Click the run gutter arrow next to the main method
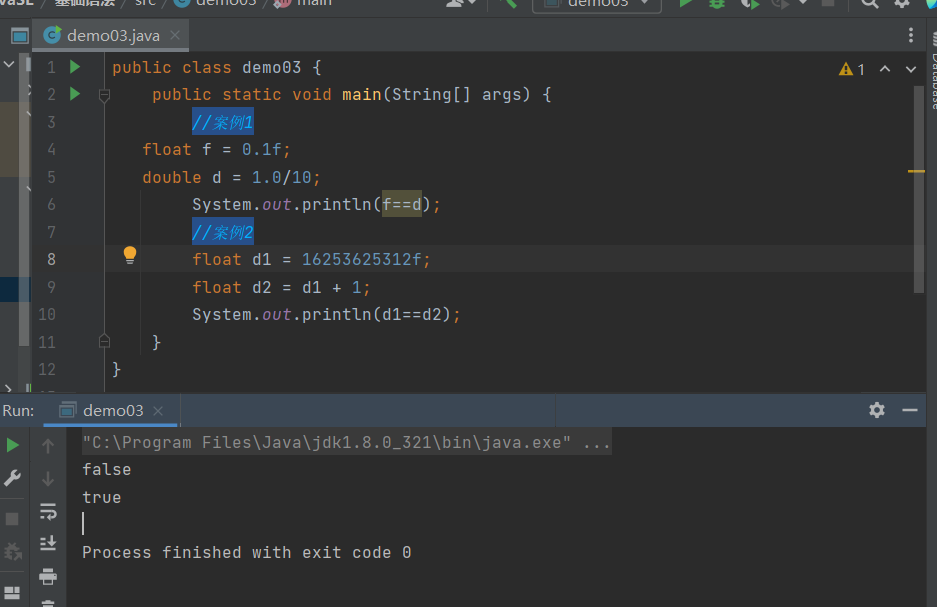The height and width of the screenshot is (607, 937). coord(75,94)
